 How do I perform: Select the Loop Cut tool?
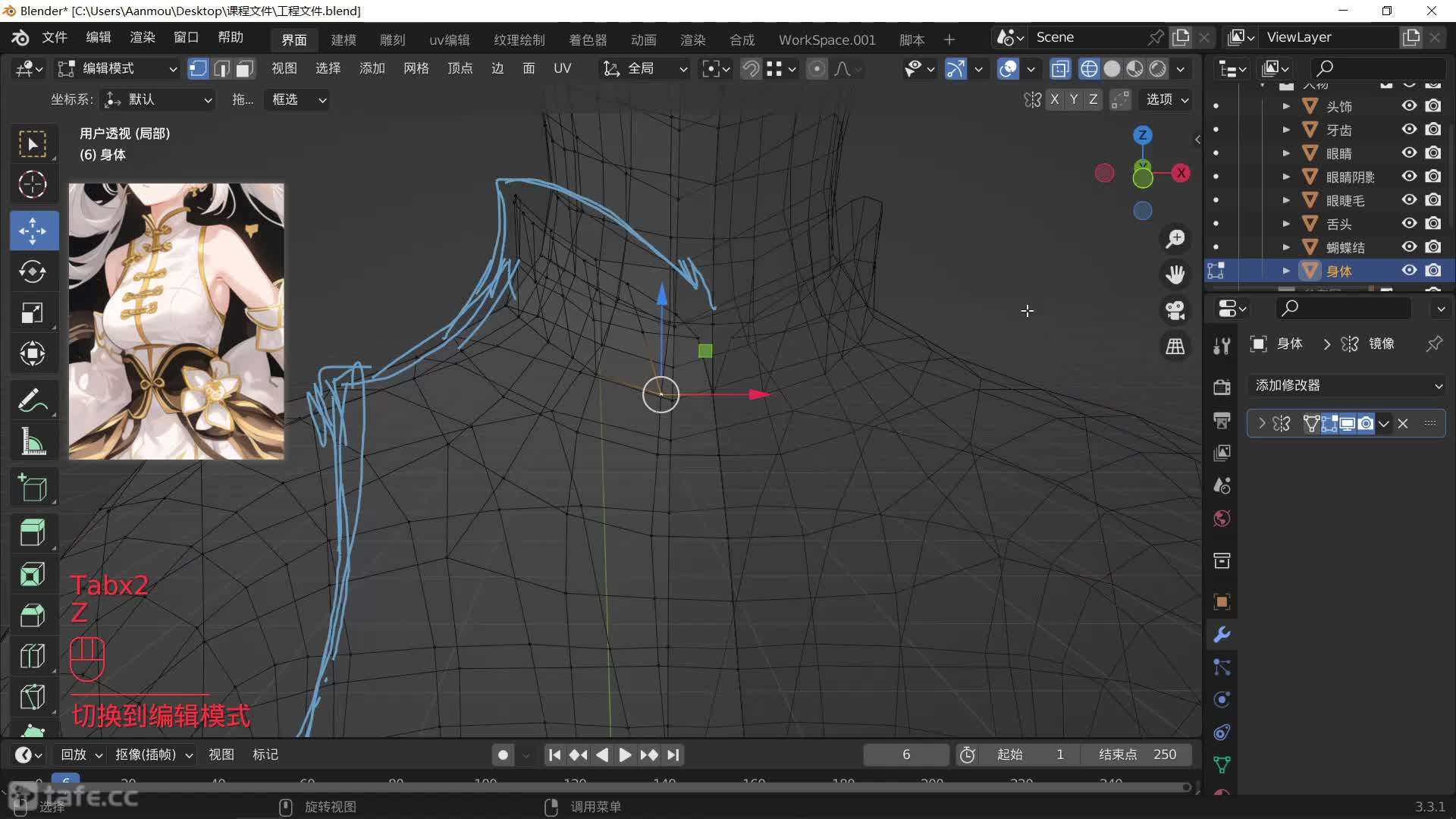point(33,656)
